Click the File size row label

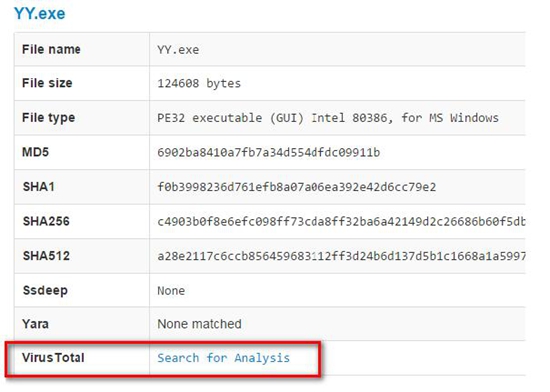coord(47,83)
